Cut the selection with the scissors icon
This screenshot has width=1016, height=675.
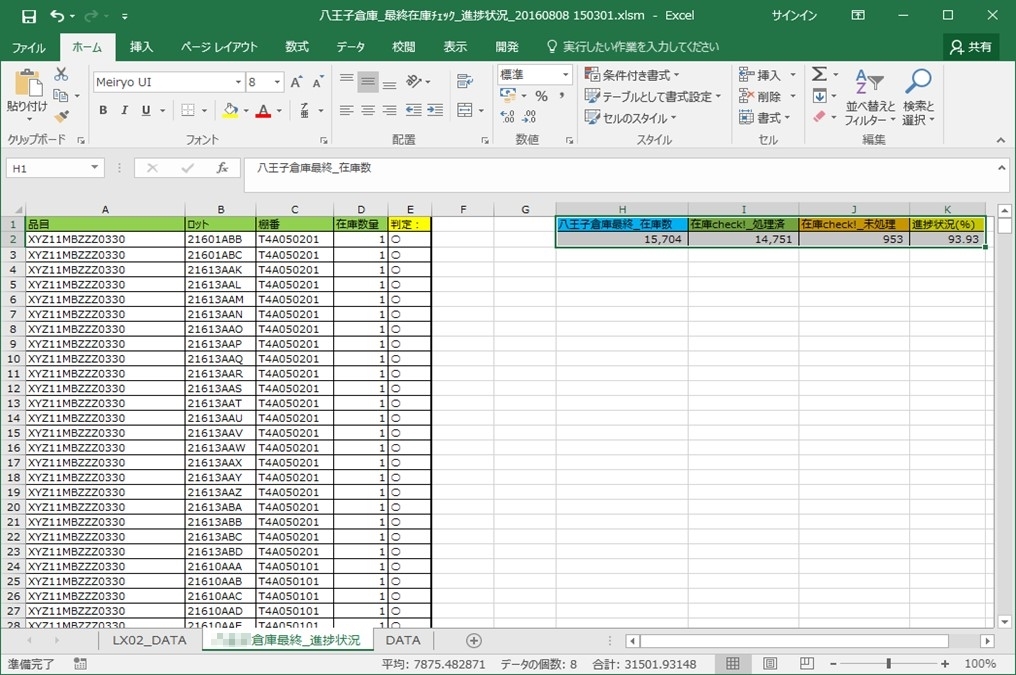pos(61,74)
